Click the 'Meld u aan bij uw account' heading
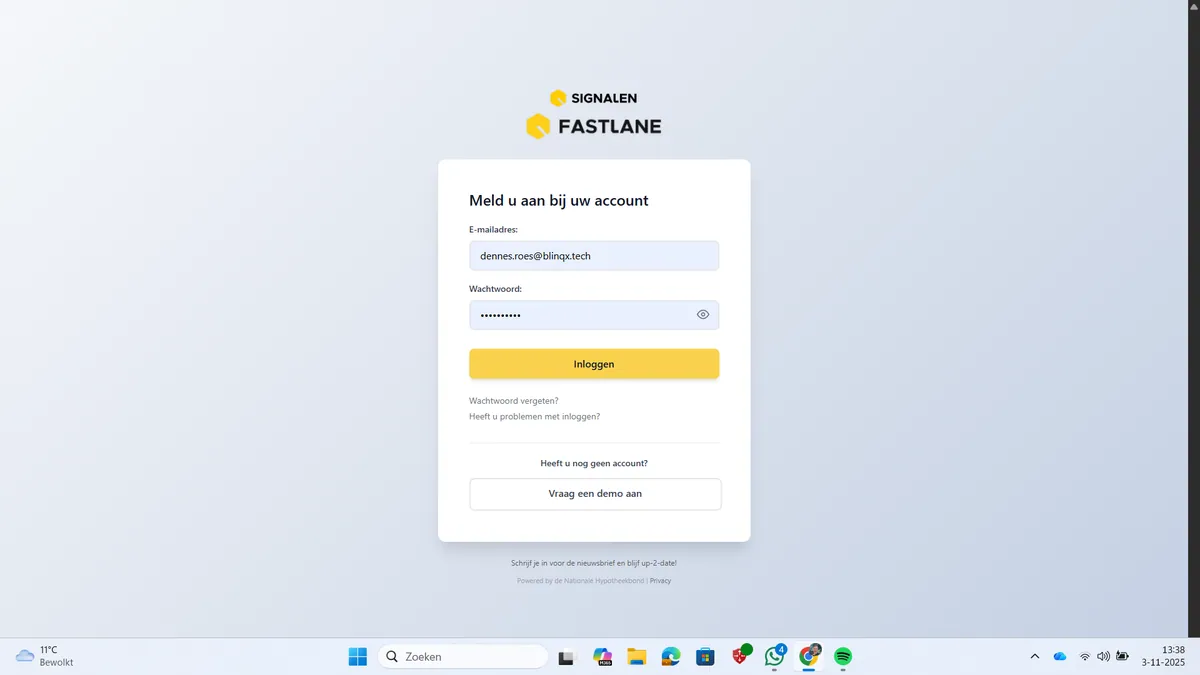Image resolution: width=1200 pixels, height=675 pixels. coord(559,201)
